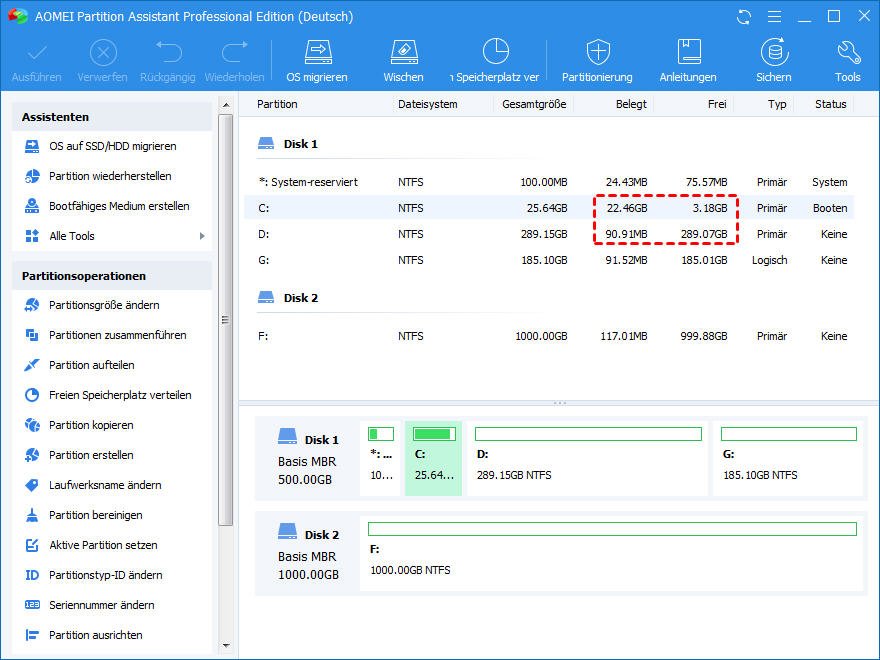Click Partition aufteilen operation
The height and width of the screenshot is (660, 880).
[x=91, y=365]
